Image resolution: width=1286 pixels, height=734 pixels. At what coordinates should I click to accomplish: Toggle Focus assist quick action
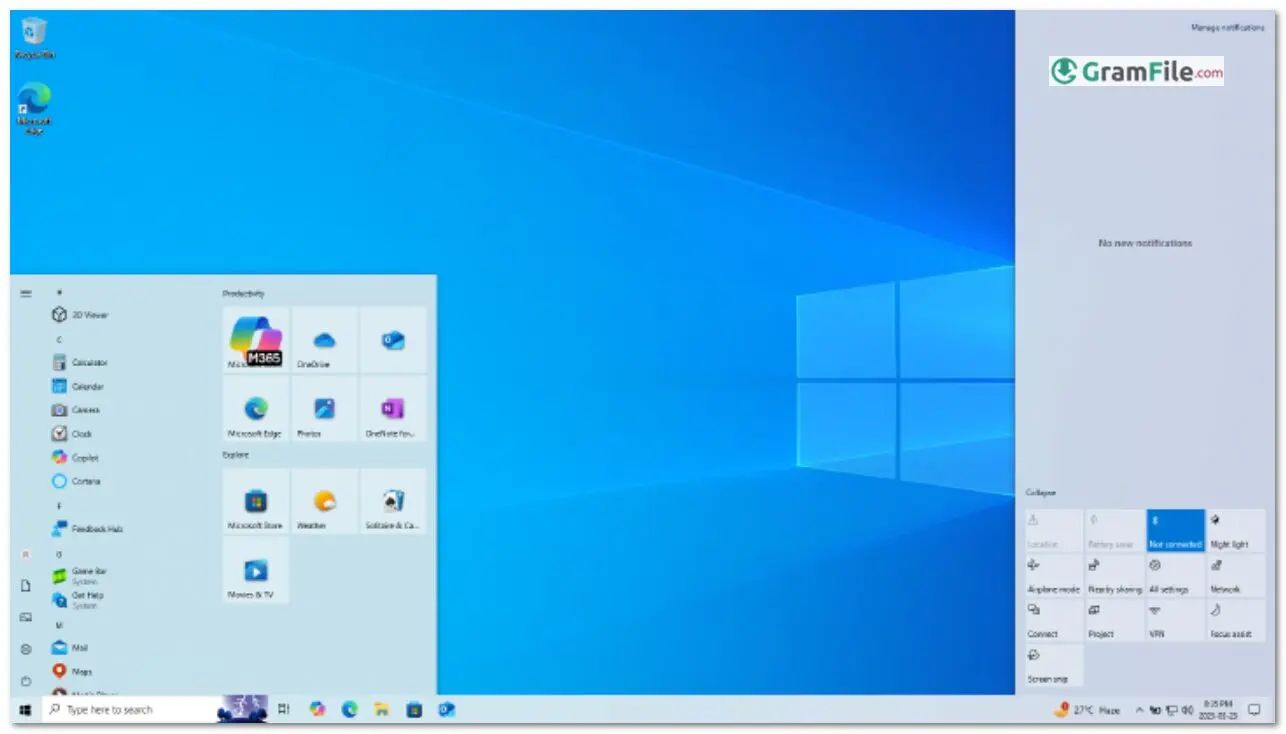1236,621
